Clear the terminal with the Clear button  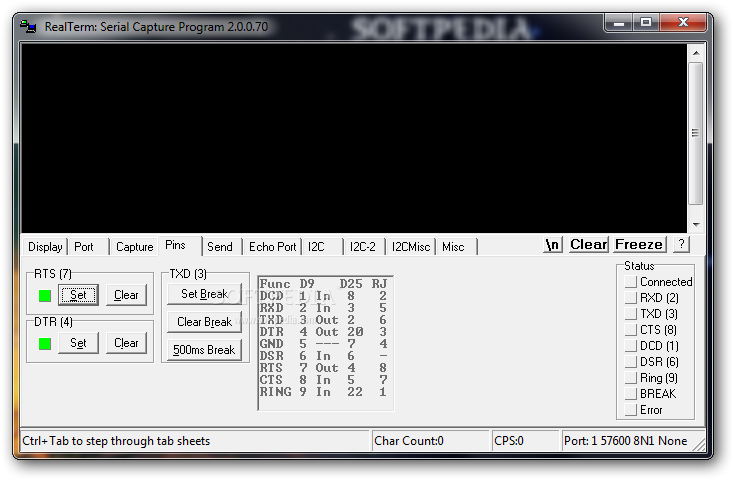(588, 244)
